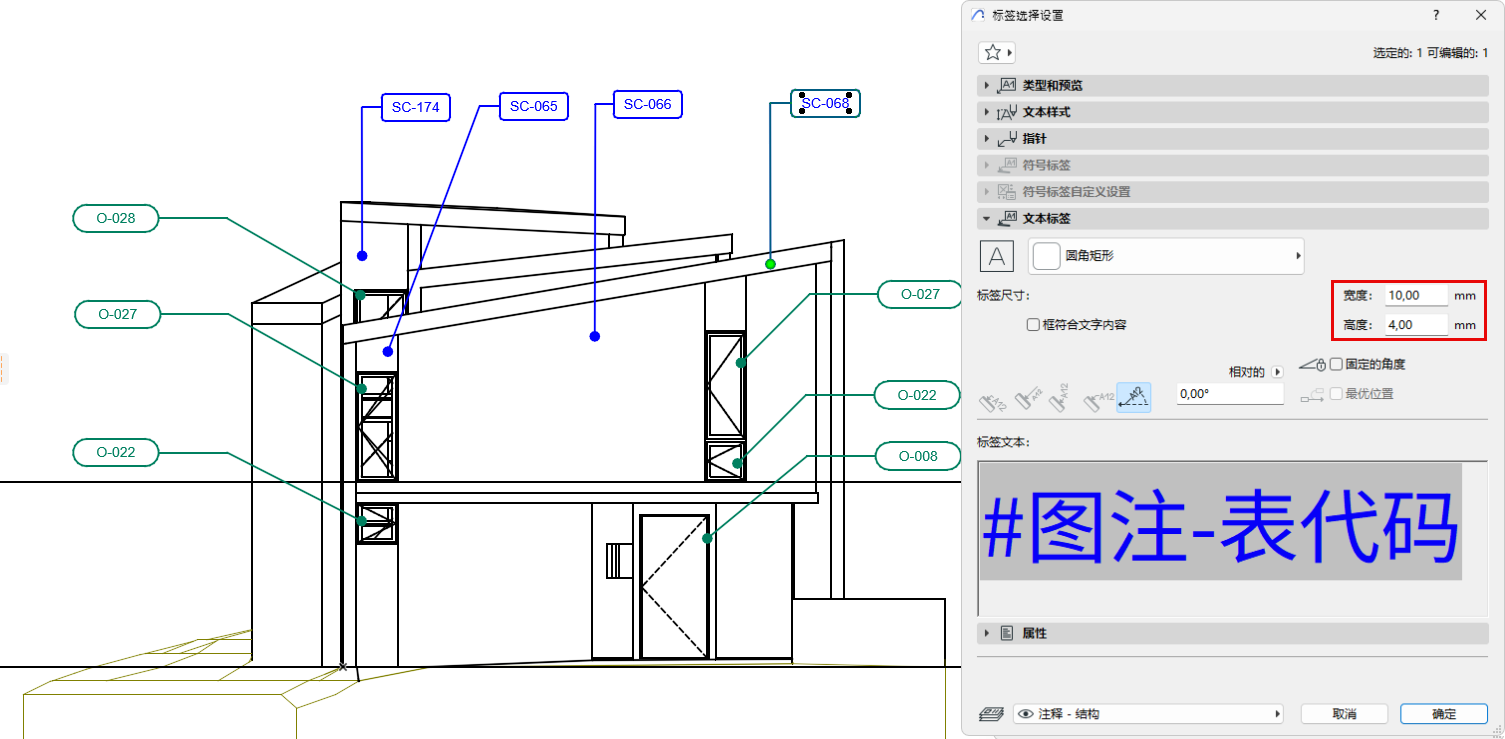This screenshot has height=739, width=1505.
Task: Collapse the 文本标签 section
Action: coord(986,218)
